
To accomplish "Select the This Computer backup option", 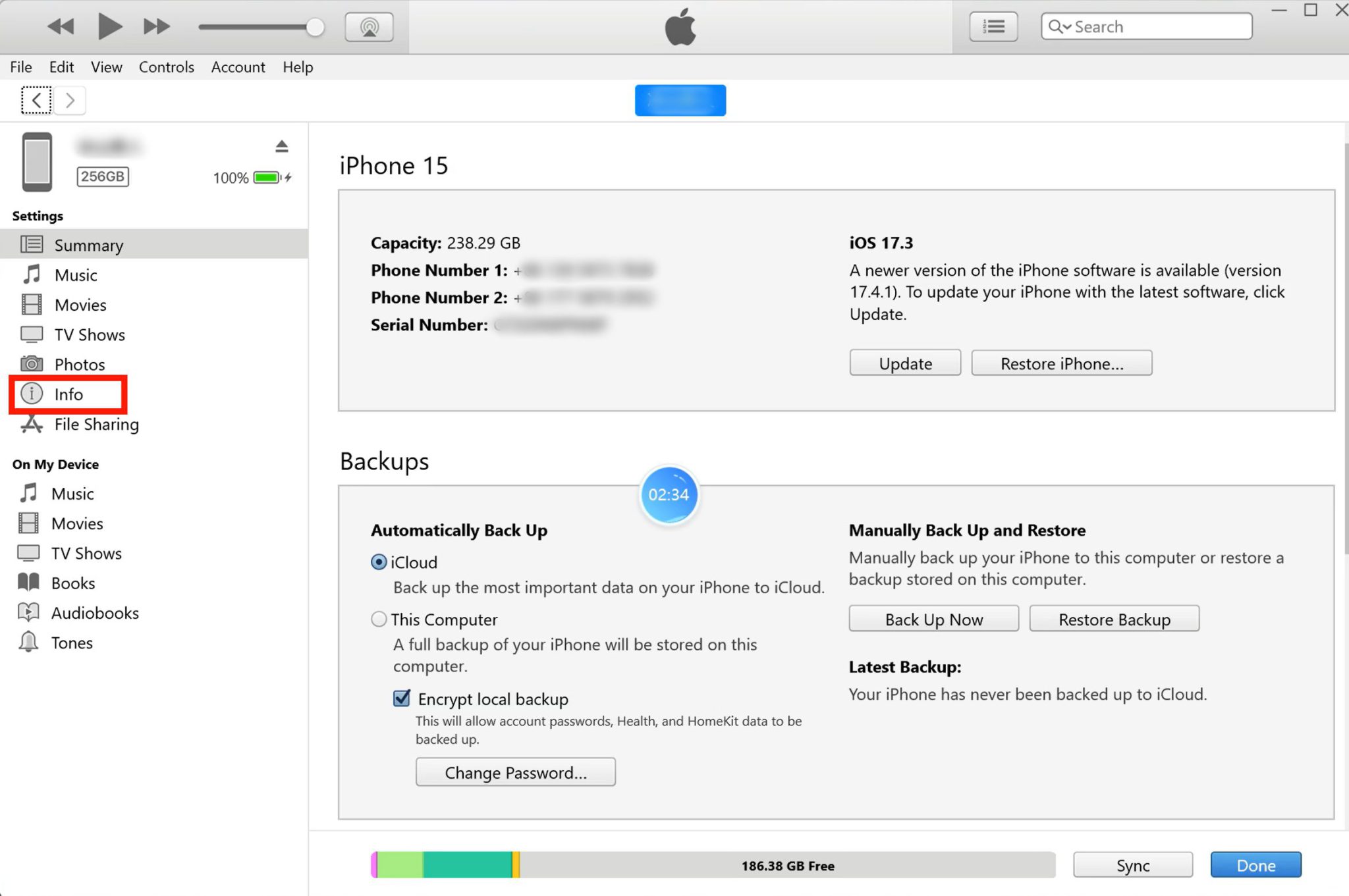I will (379, 619).
